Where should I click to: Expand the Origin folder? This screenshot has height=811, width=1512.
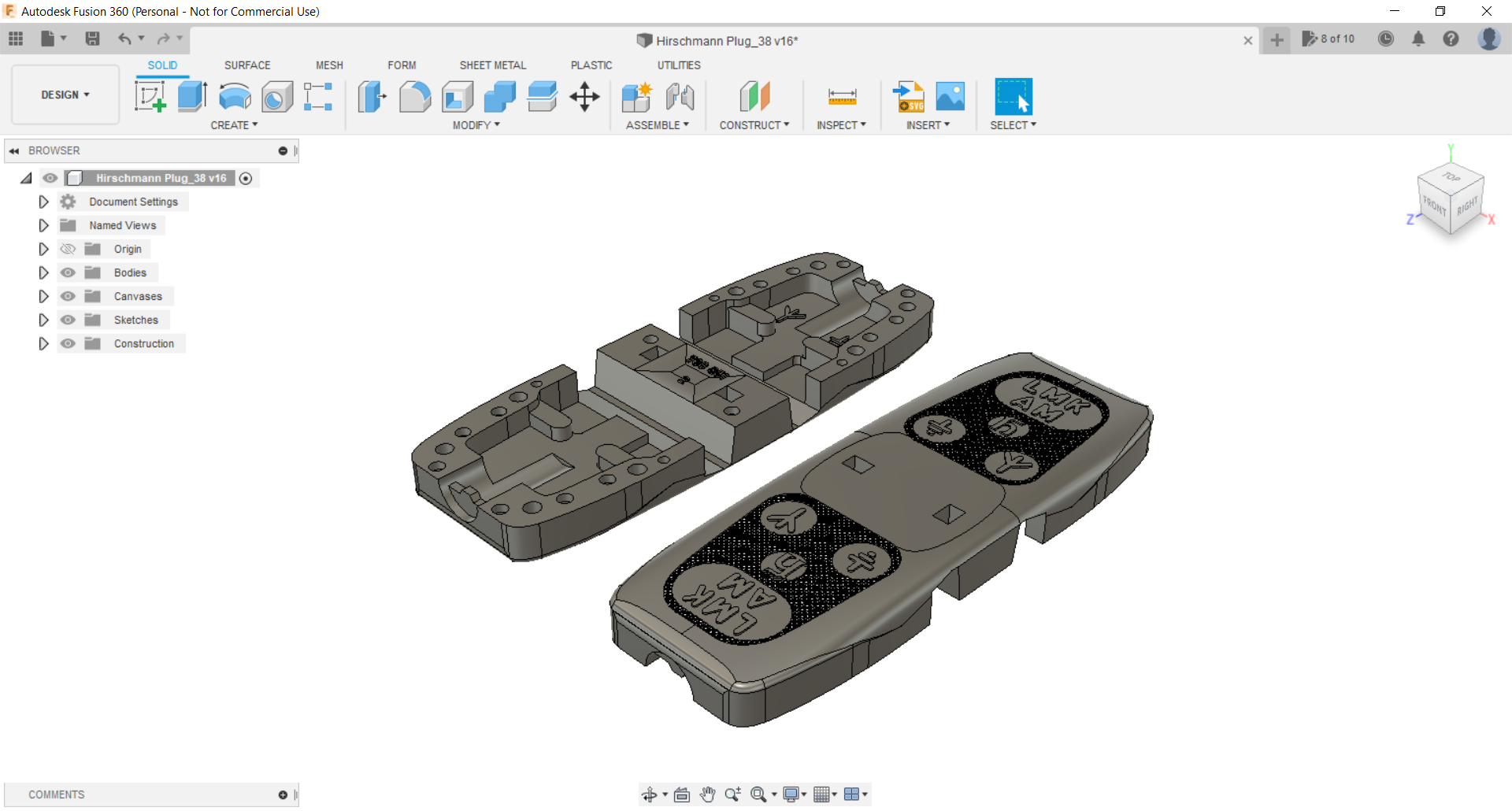click(x=43, y=249)
